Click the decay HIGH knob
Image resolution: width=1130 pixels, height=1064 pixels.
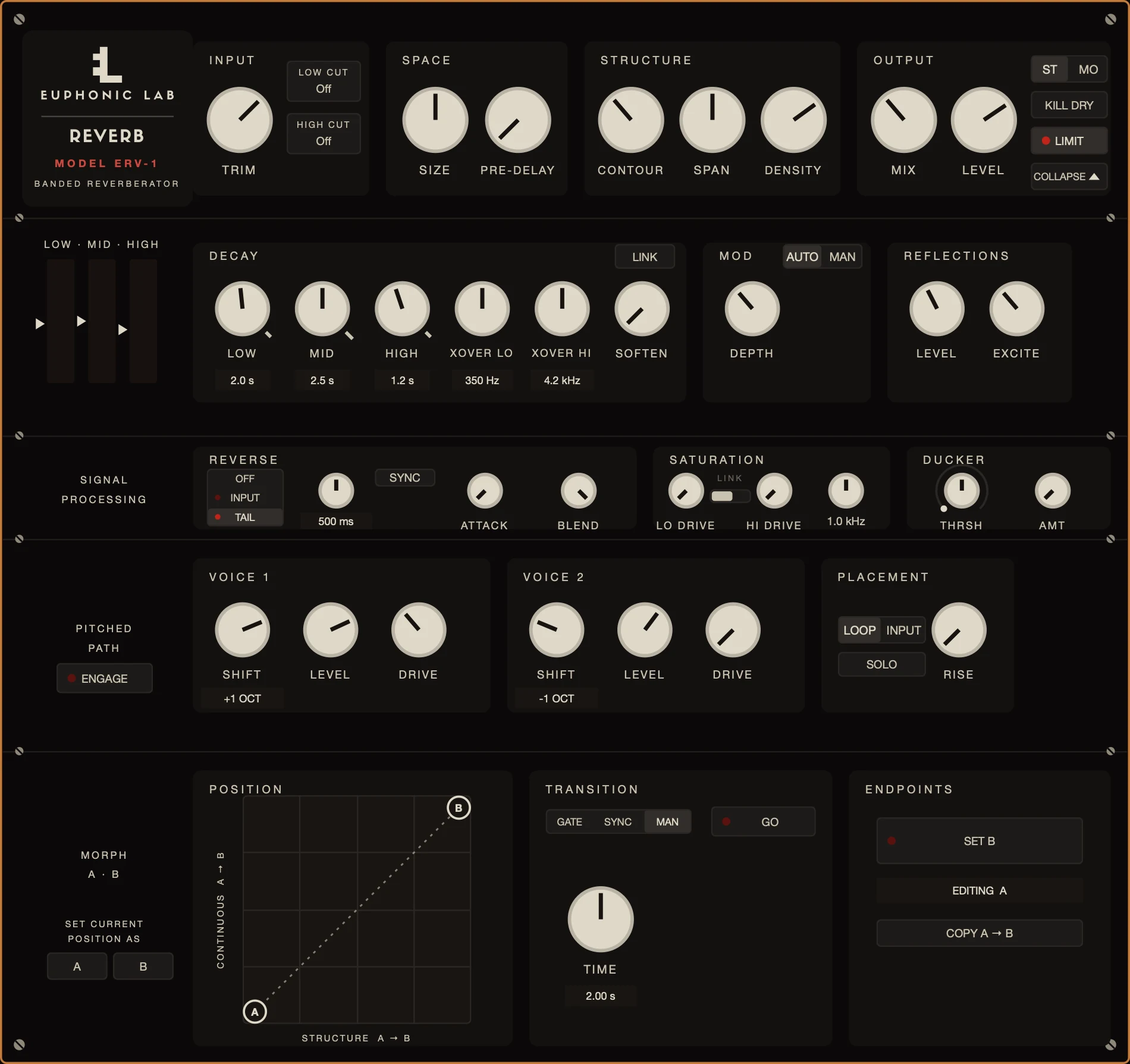(x=402, y=309)
